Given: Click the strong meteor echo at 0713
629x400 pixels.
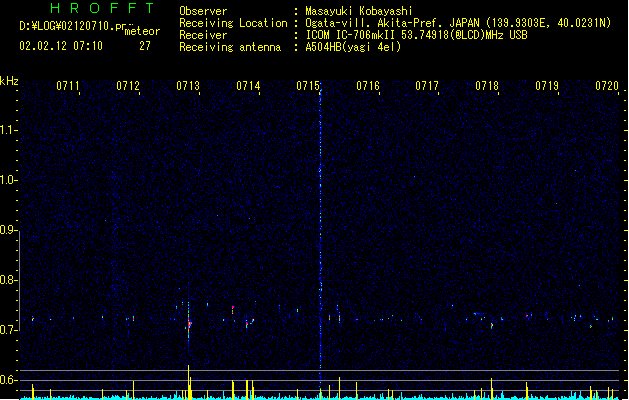Looking at the screenshot, I should (x=189, y=323).
